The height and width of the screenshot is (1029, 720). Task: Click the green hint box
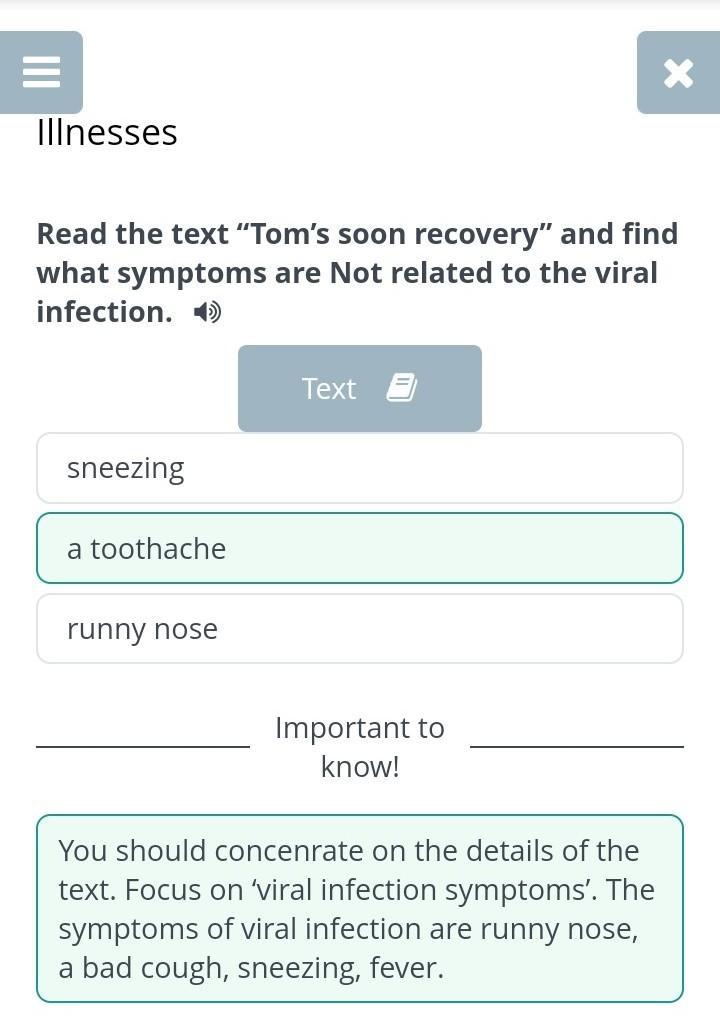(x=360, y=908)
